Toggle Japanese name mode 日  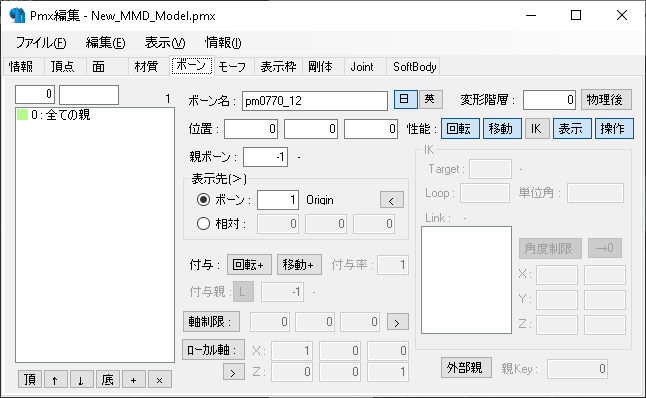click(x=405, y=99)
